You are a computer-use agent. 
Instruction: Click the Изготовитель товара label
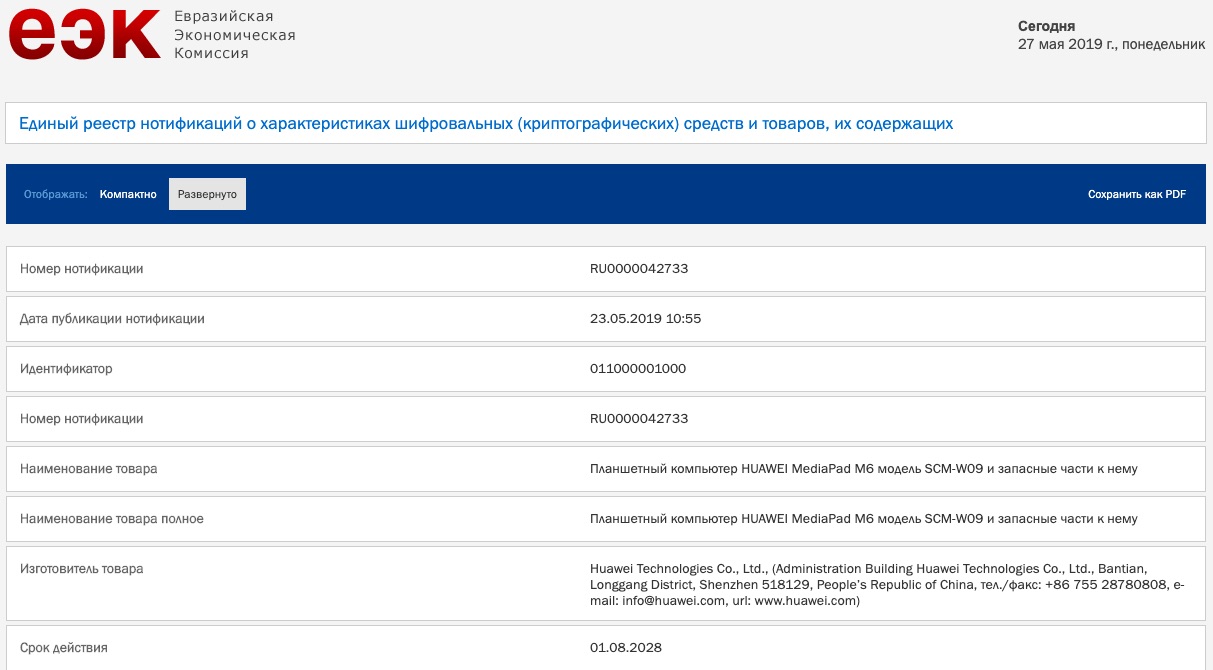[81, 569]
